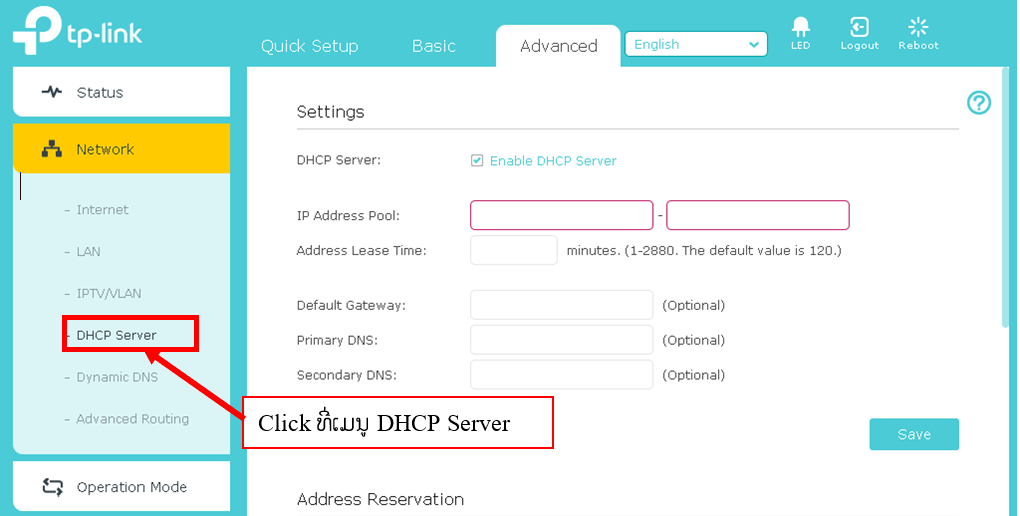Click the Status pulse icon
Viewport: 1020px width, 516px height.
coord(52,92)
